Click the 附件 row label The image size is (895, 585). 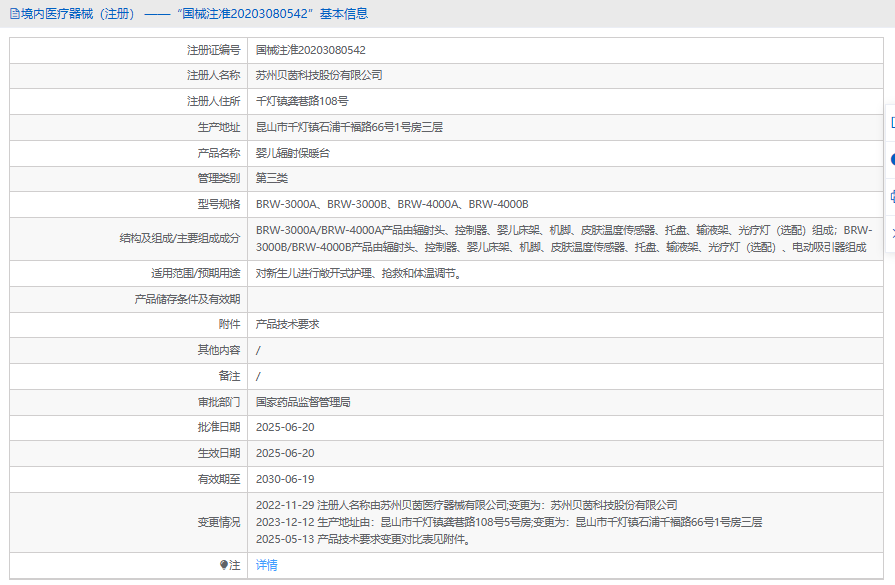point(229,324)
